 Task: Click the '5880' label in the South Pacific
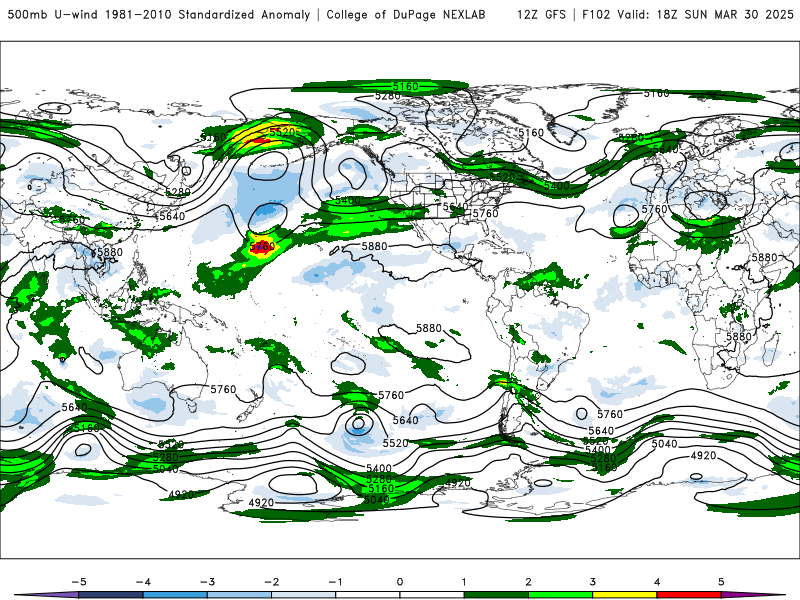point(429,328)
